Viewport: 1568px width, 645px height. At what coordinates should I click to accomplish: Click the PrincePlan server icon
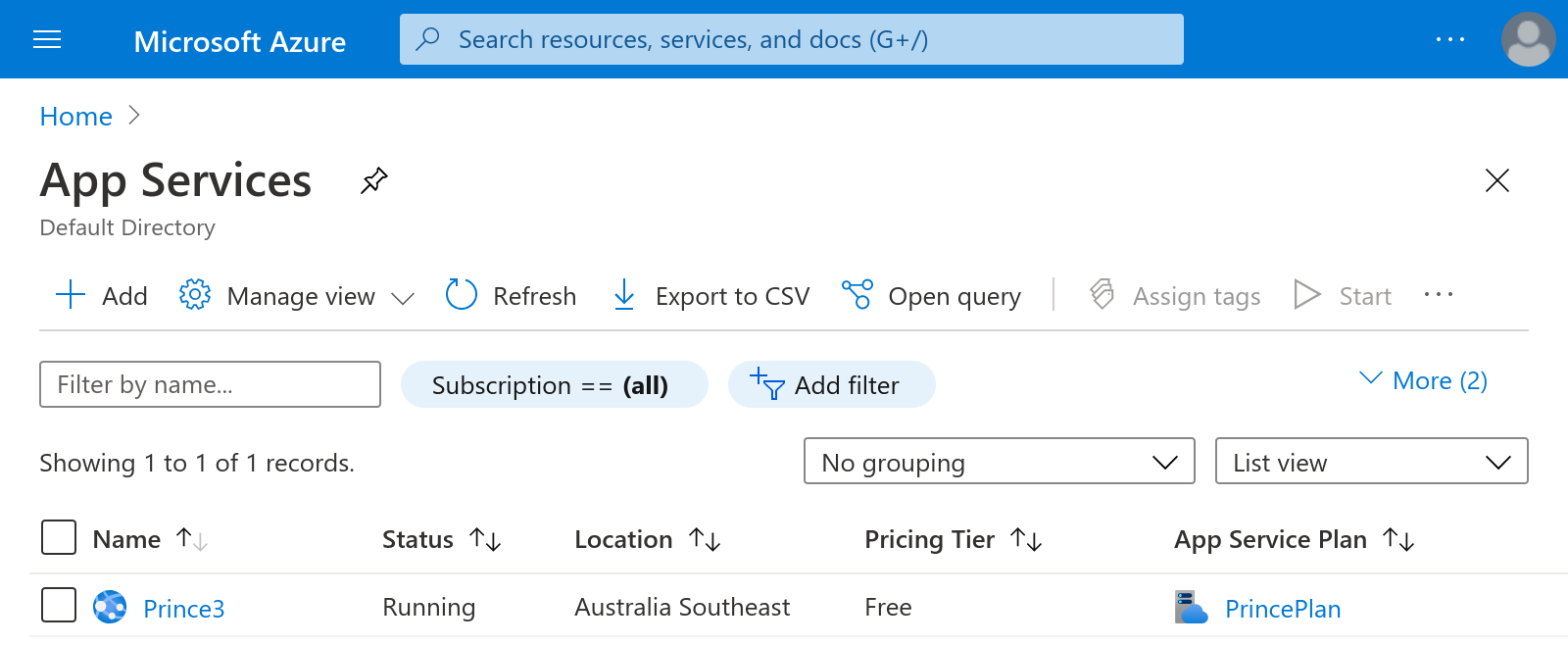pos(1191,607)
